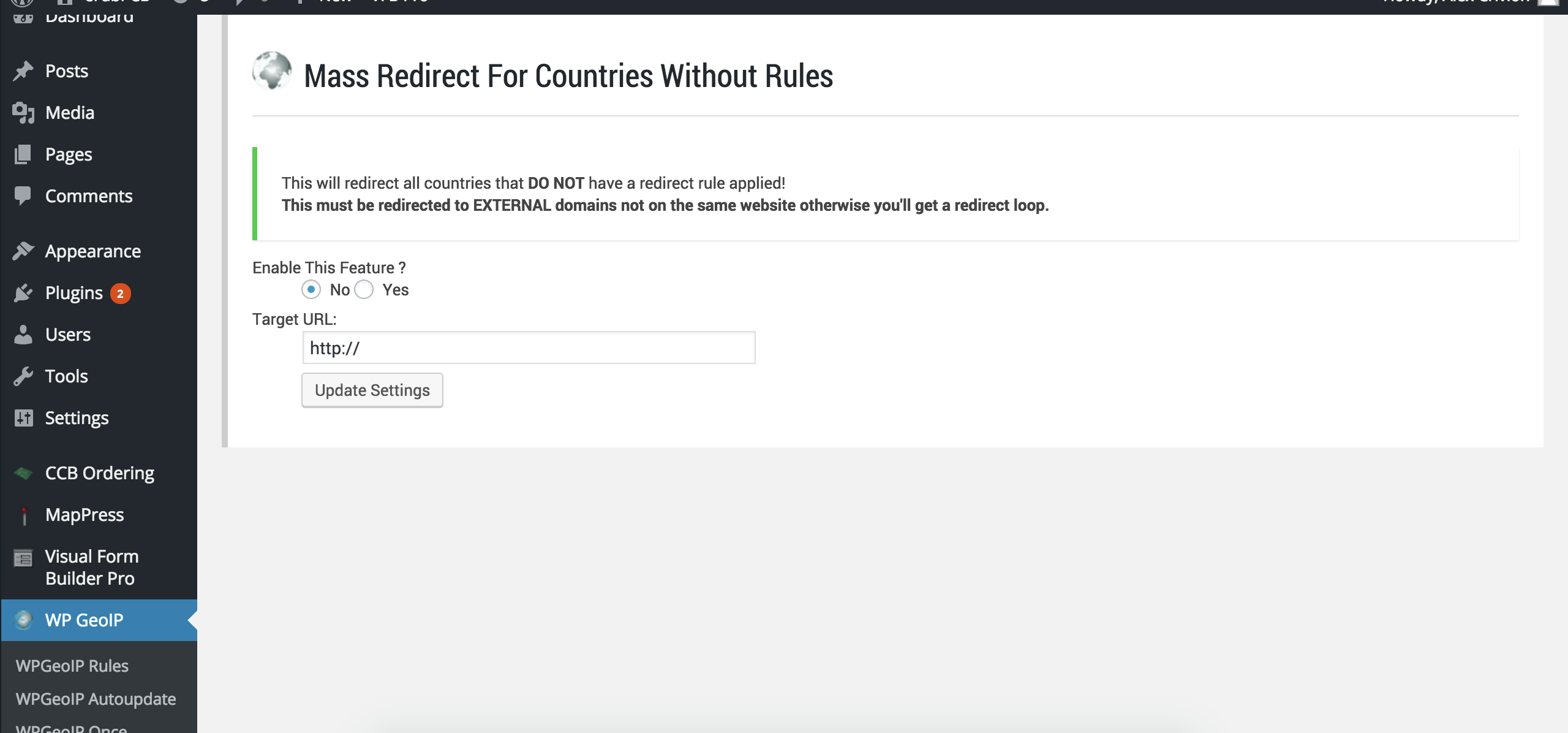The height and width of the screenshot is (733, 1568).
Task: Click the Posts pushpin icon
Action: 23,71
